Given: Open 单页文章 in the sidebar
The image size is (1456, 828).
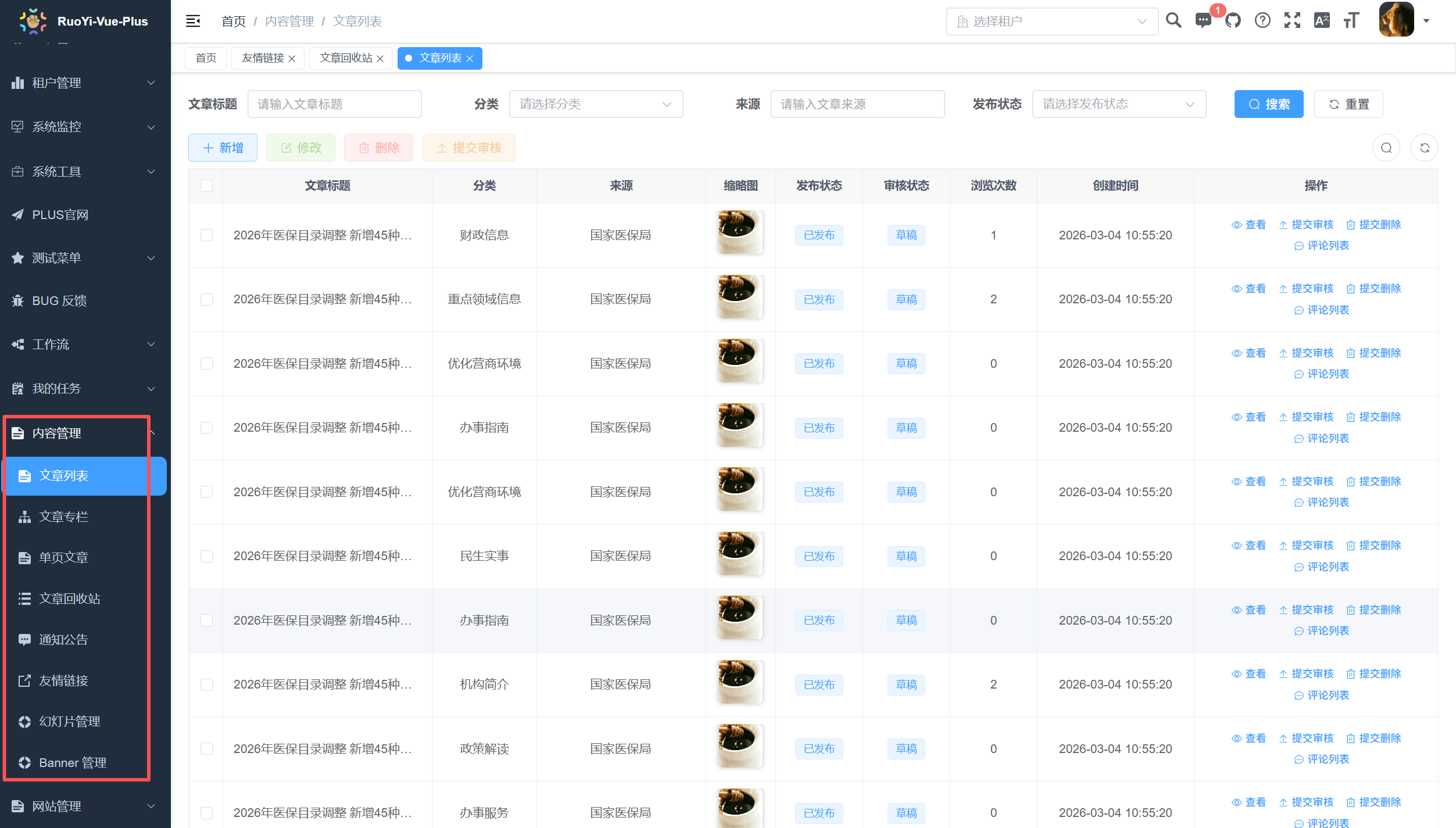Looking at the screenshot, I should 85,558.
